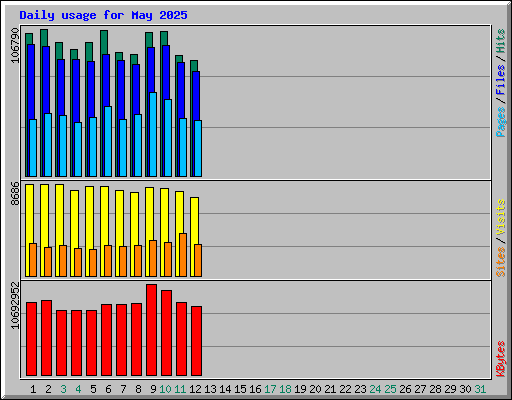Click the cyan Pages bar for day 6

click(x=108, y=141)
